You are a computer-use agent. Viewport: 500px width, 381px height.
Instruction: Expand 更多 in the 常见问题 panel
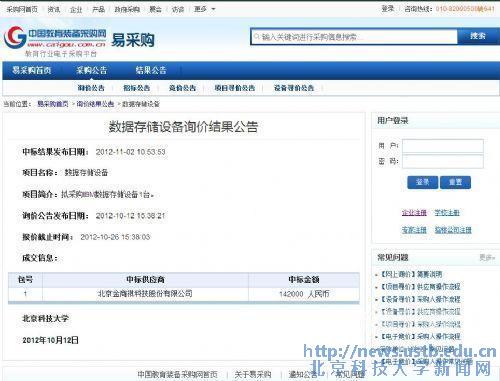tap(487, 257)
